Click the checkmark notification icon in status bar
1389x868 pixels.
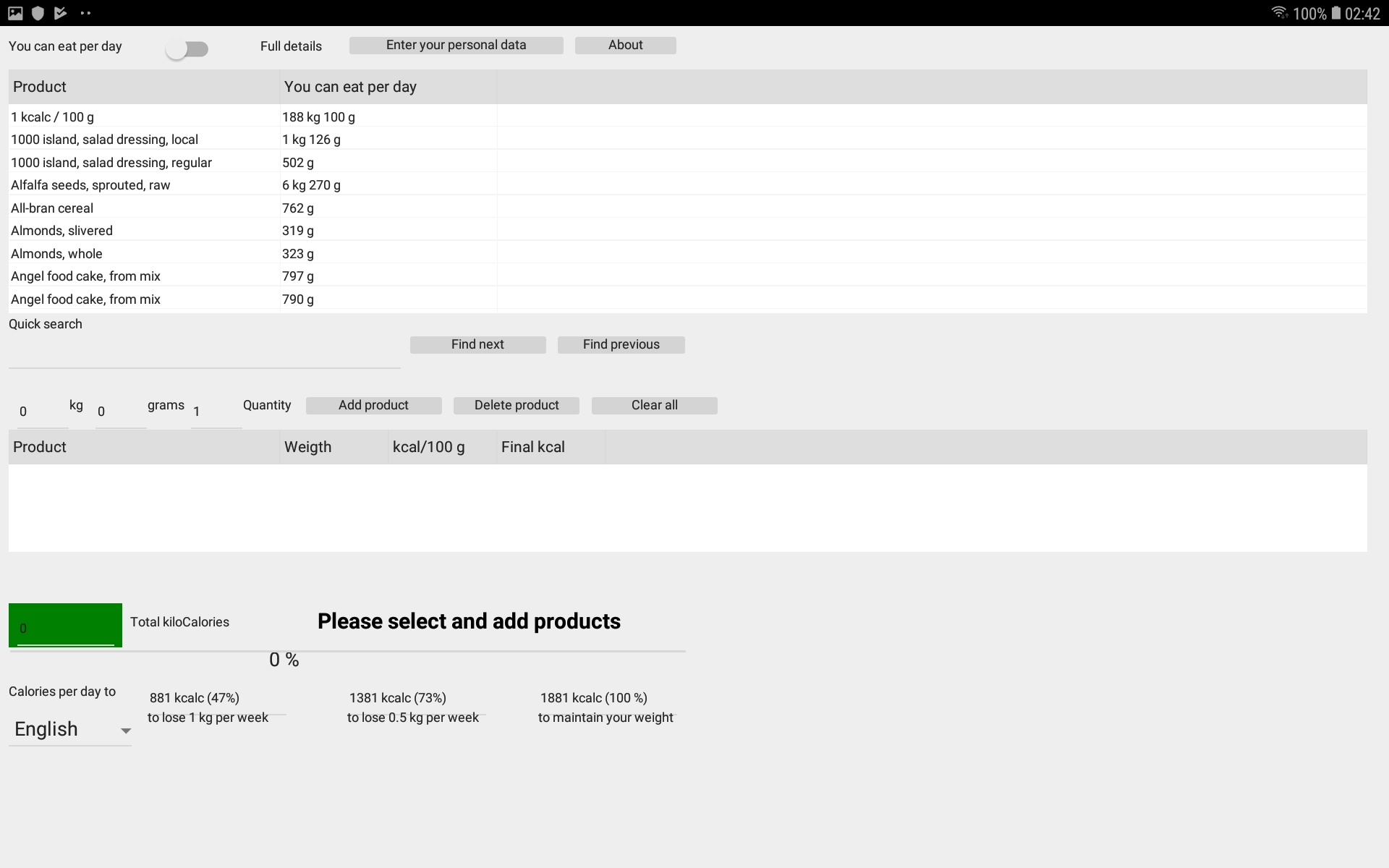click(61, 13)
